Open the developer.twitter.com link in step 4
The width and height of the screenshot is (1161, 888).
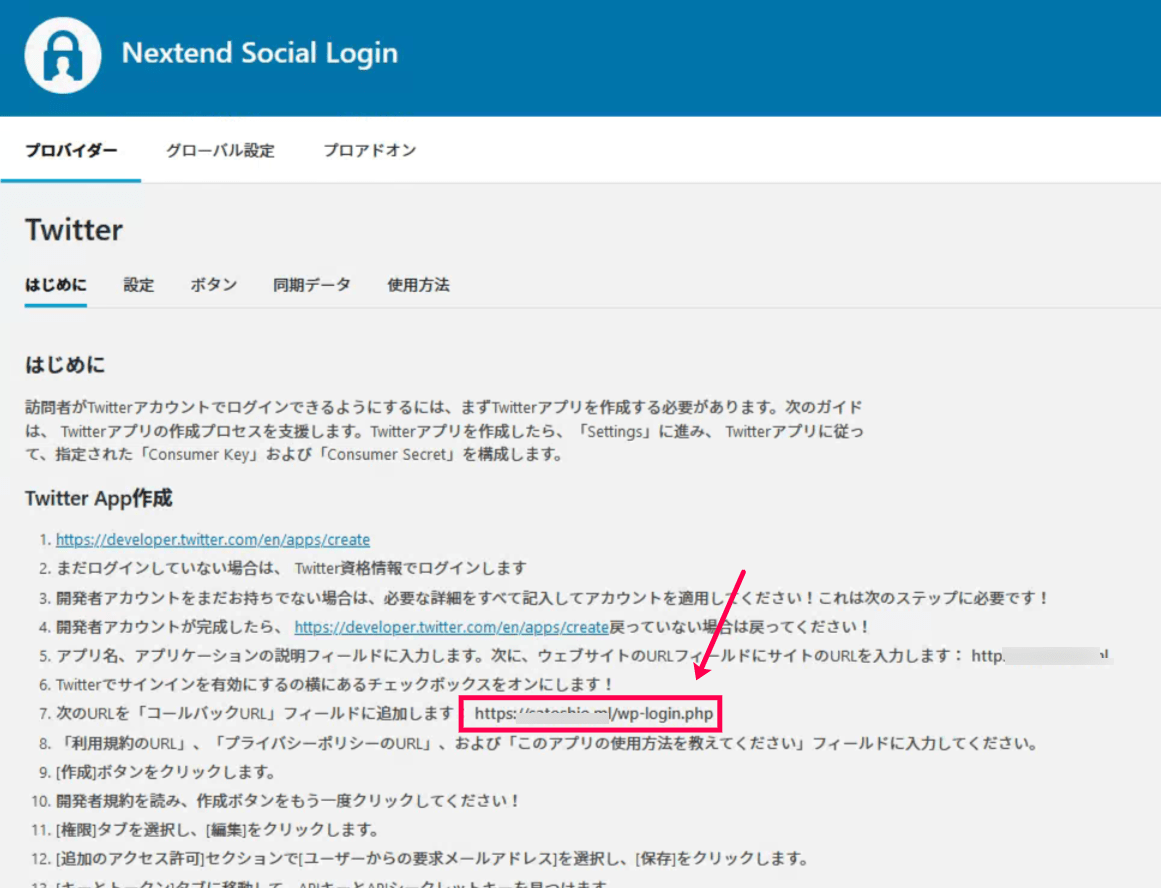click(x=451, y=628)
